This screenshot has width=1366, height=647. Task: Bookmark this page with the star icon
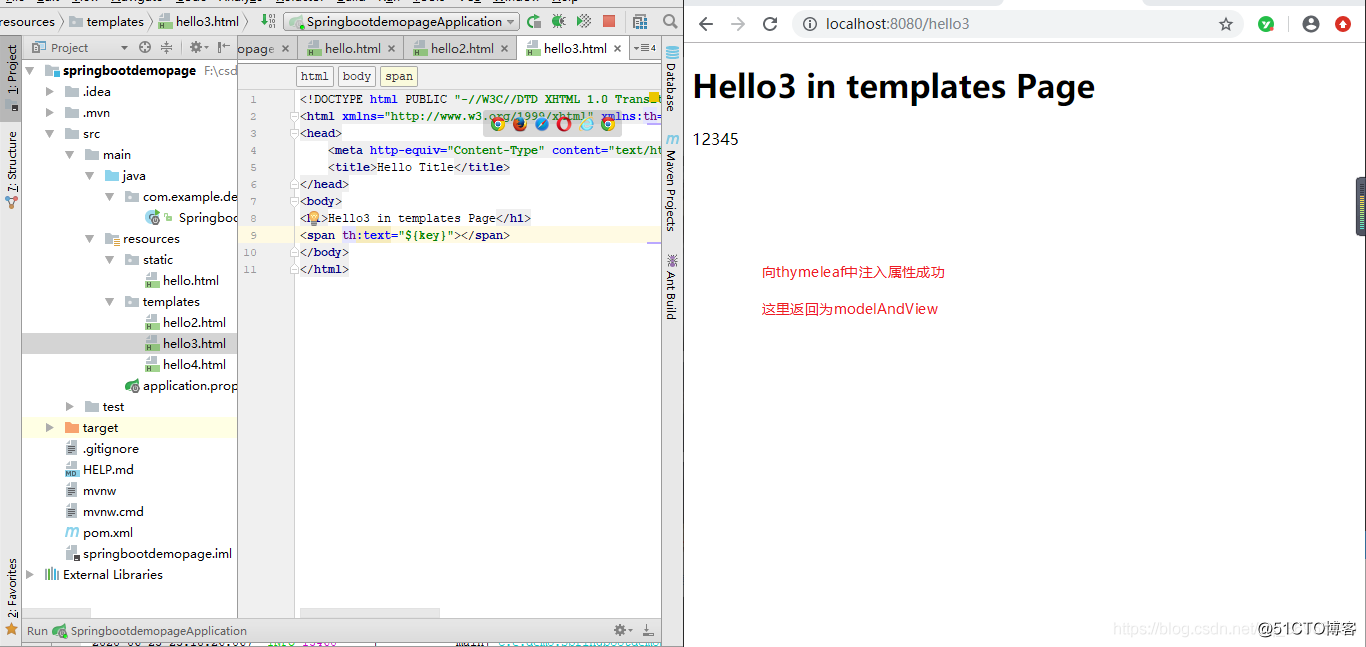pos(1225,24)
